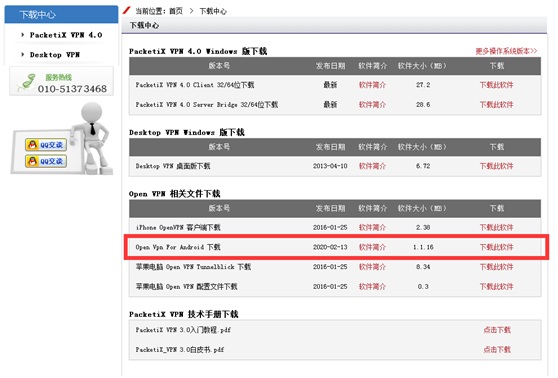Click the second QQ交谈 chat button

(x=46, y=161)
